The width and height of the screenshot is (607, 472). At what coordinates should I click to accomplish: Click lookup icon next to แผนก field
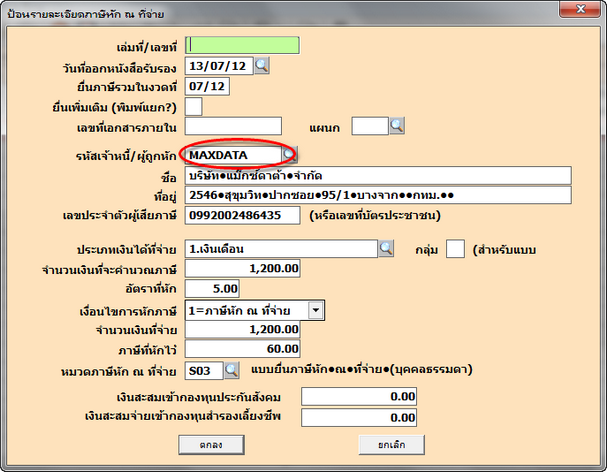coord(396,125)
